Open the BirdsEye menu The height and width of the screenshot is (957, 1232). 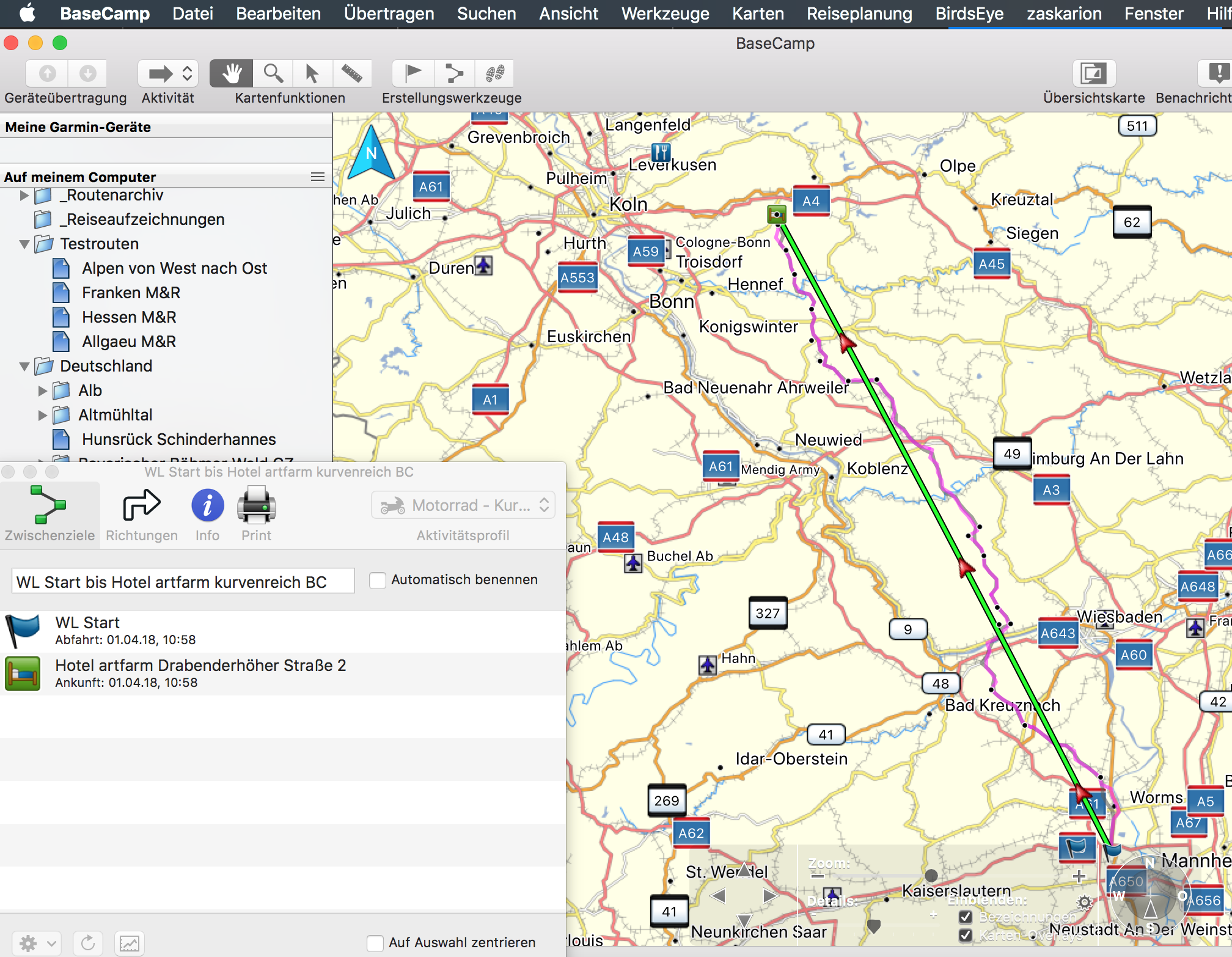coord(969,13)
